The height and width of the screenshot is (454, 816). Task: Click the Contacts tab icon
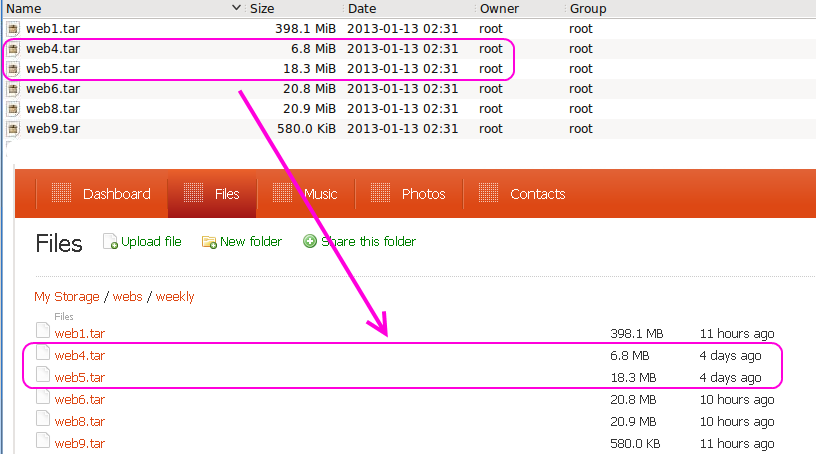[x=489, y=193]
